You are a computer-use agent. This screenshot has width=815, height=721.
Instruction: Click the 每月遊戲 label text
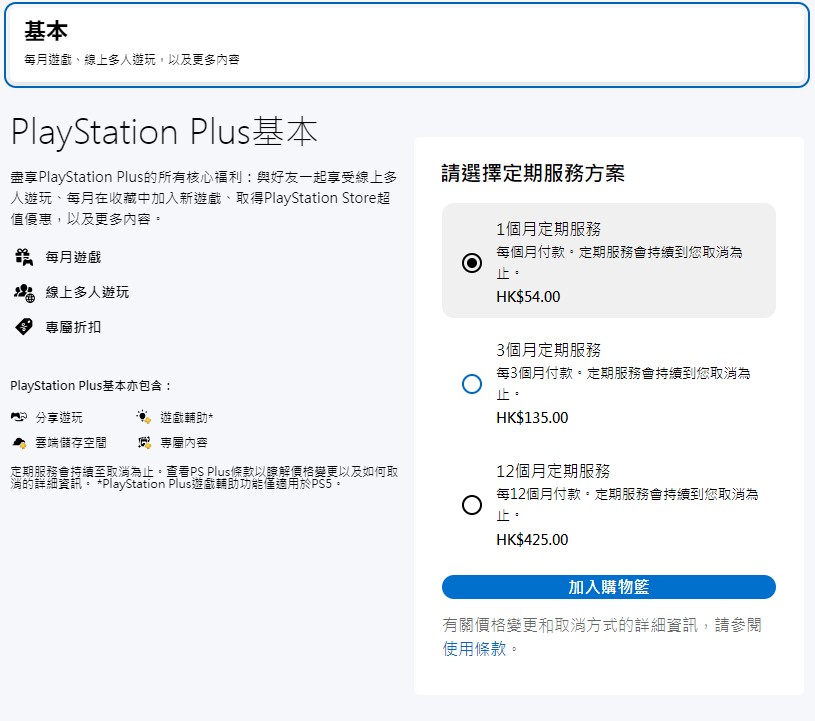[x=73, y=257]
